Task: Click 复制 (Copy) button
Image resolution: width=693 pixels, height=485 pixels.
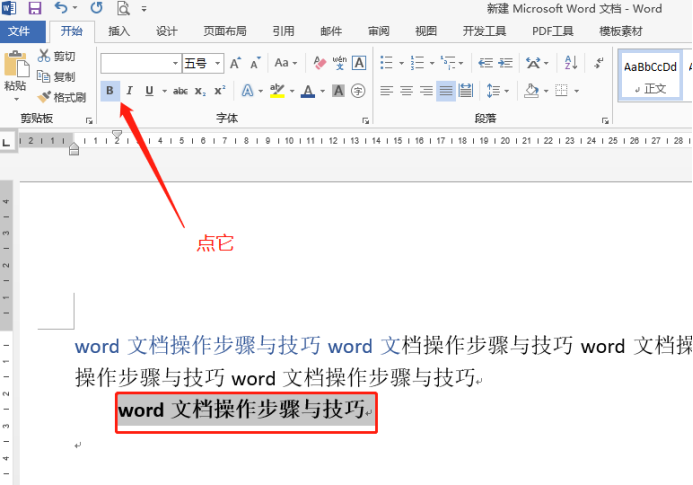Action: [57, 76]
